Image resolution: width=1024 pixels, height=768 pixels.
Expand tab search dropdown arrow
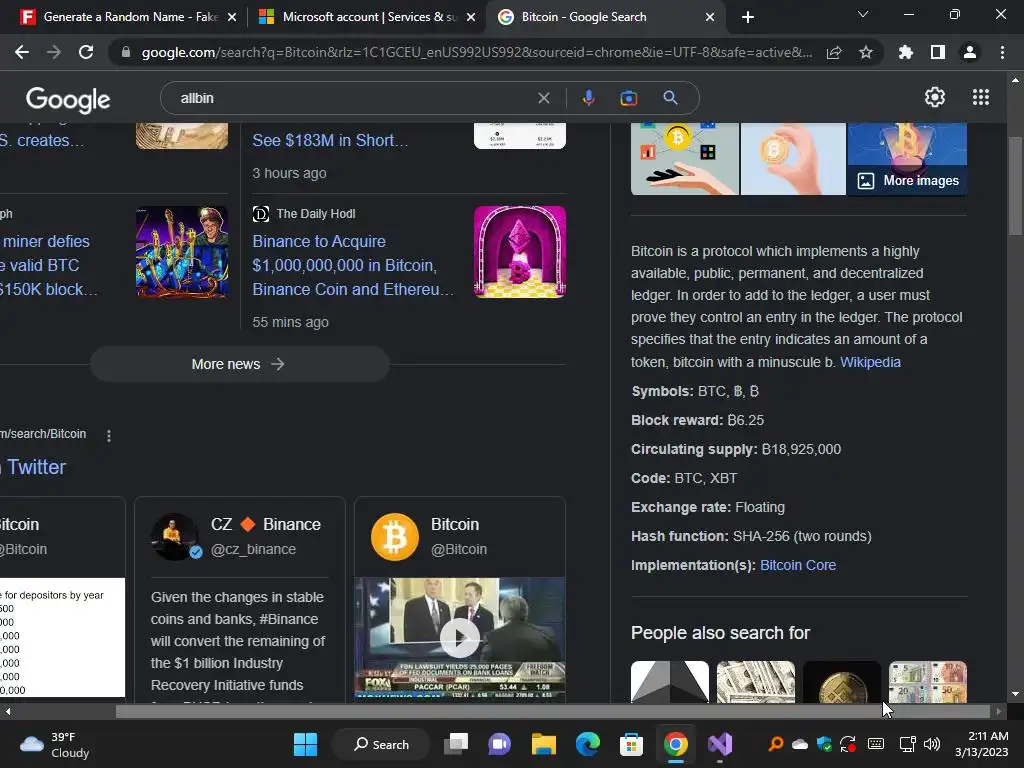(x=863, y=14)
